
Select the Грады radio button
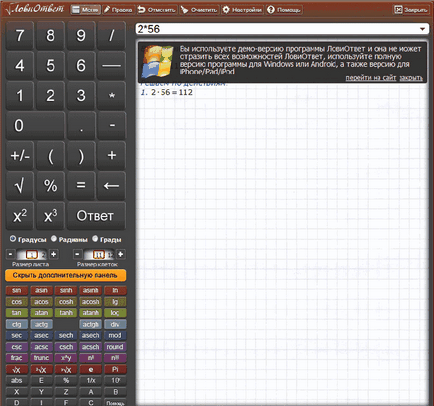[95, 239]
